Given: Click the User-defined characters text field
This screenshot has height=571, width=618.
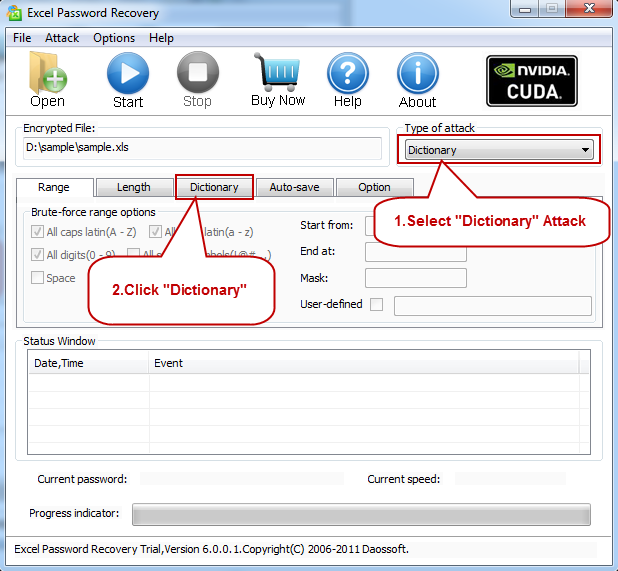Looking at the screenshot, I should click(x=493, y=306).
